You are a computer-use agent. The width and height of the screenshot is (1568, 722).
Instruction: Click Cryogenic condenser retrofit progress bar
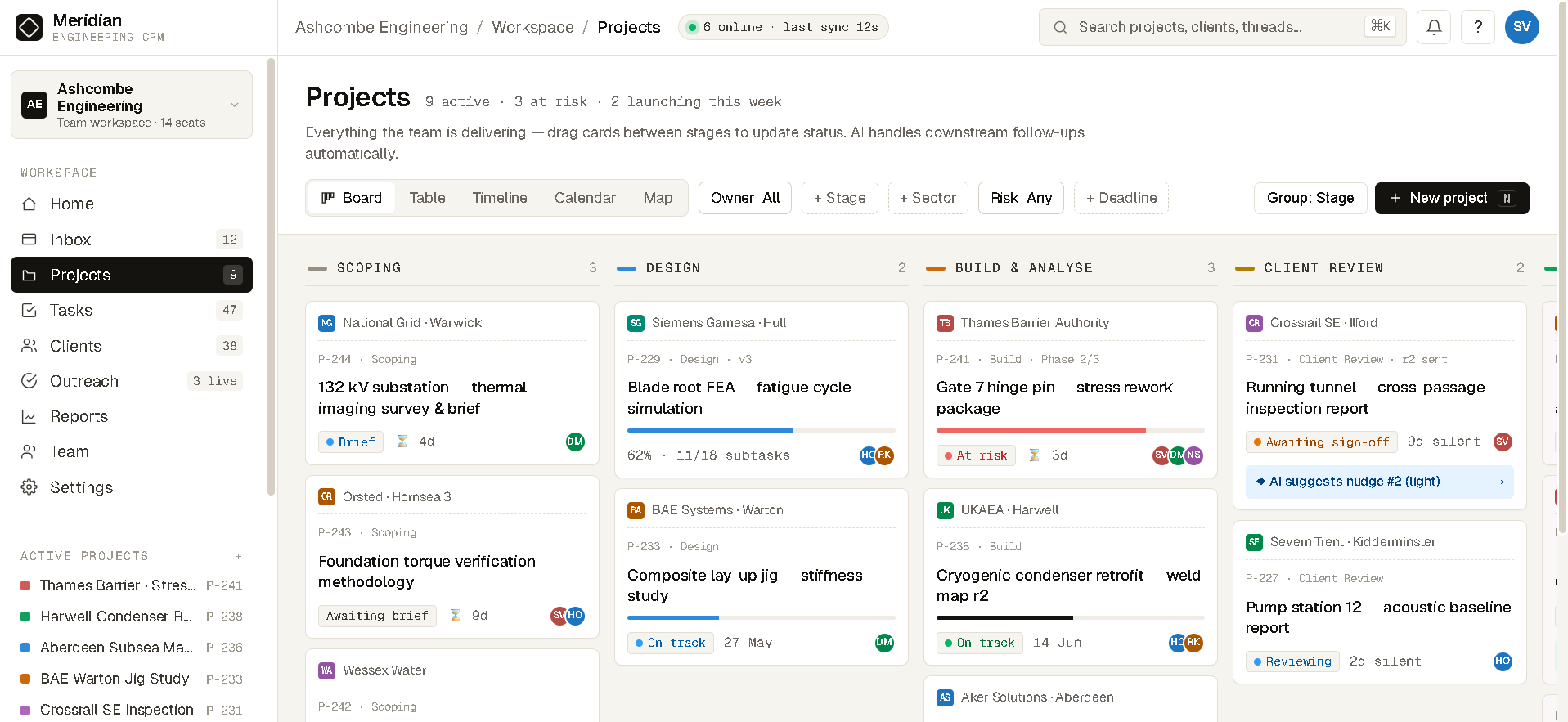(1071, 617)
